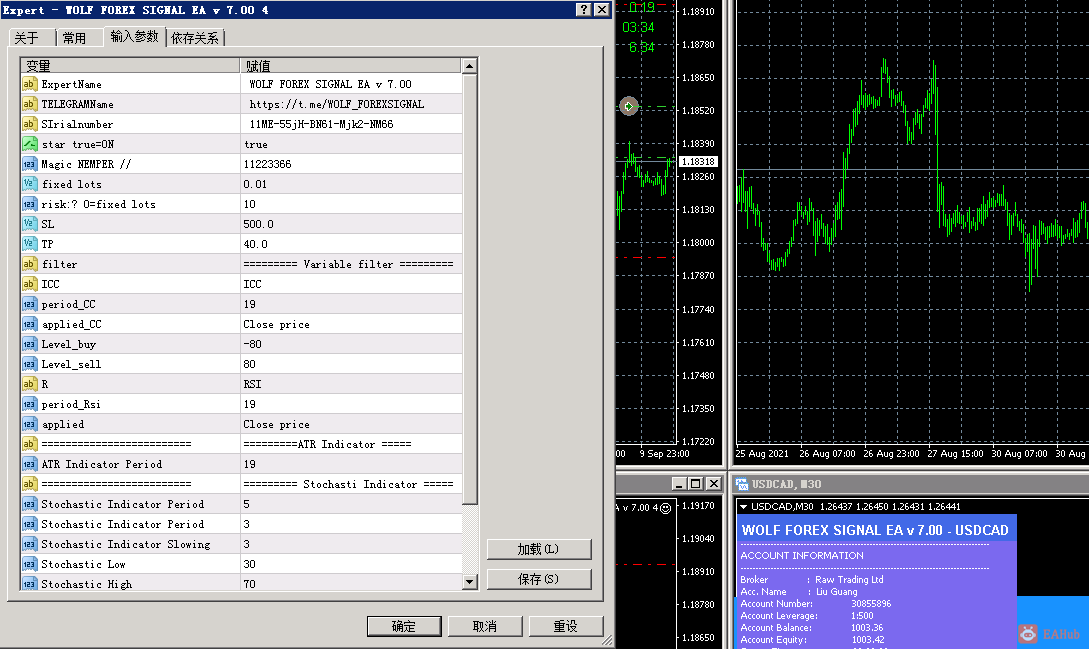
Task: Edit the TP value 40.0
Action: (x=351, y=244)
